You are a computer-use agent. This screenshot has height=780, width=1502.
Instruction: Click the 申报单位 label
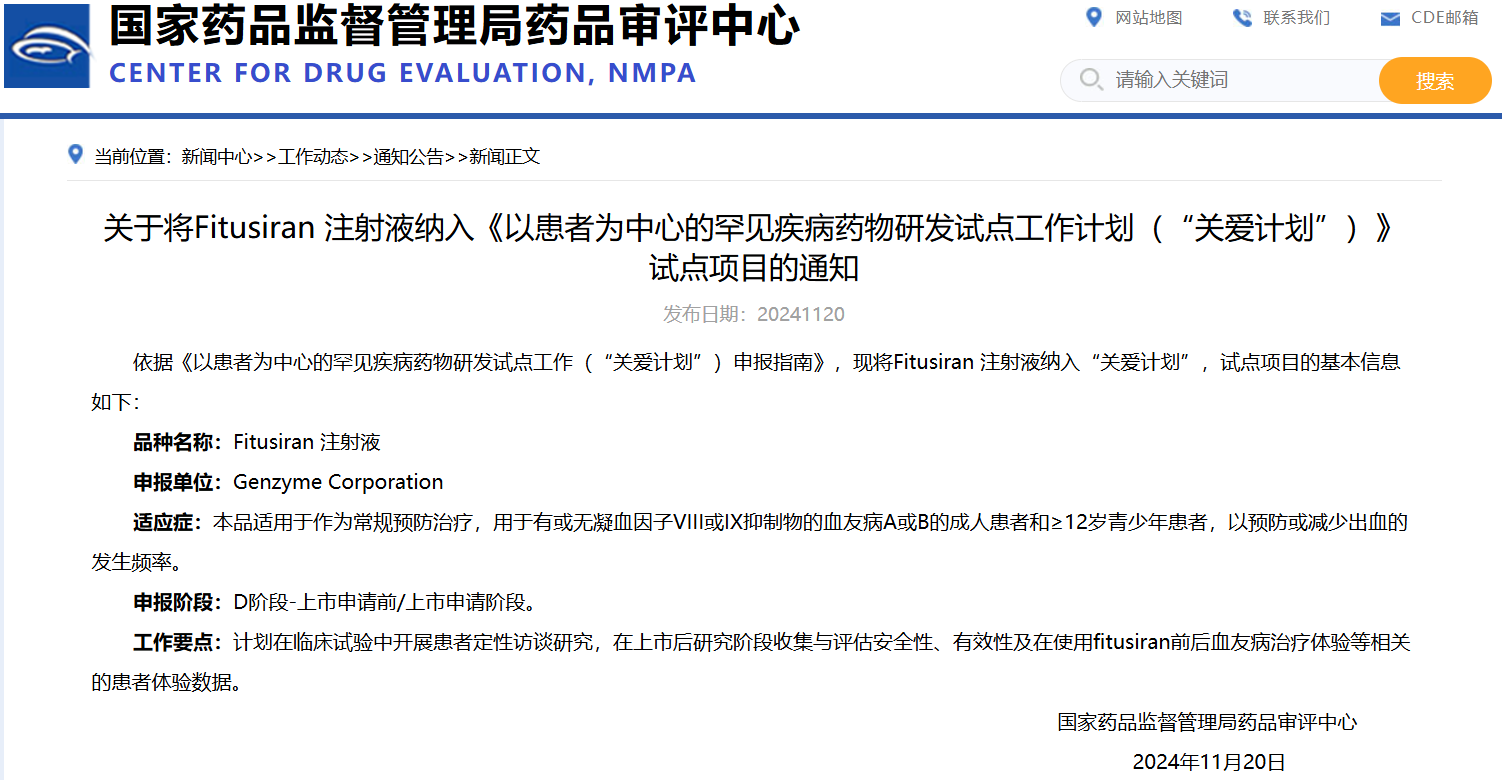(x=178, y=482)
